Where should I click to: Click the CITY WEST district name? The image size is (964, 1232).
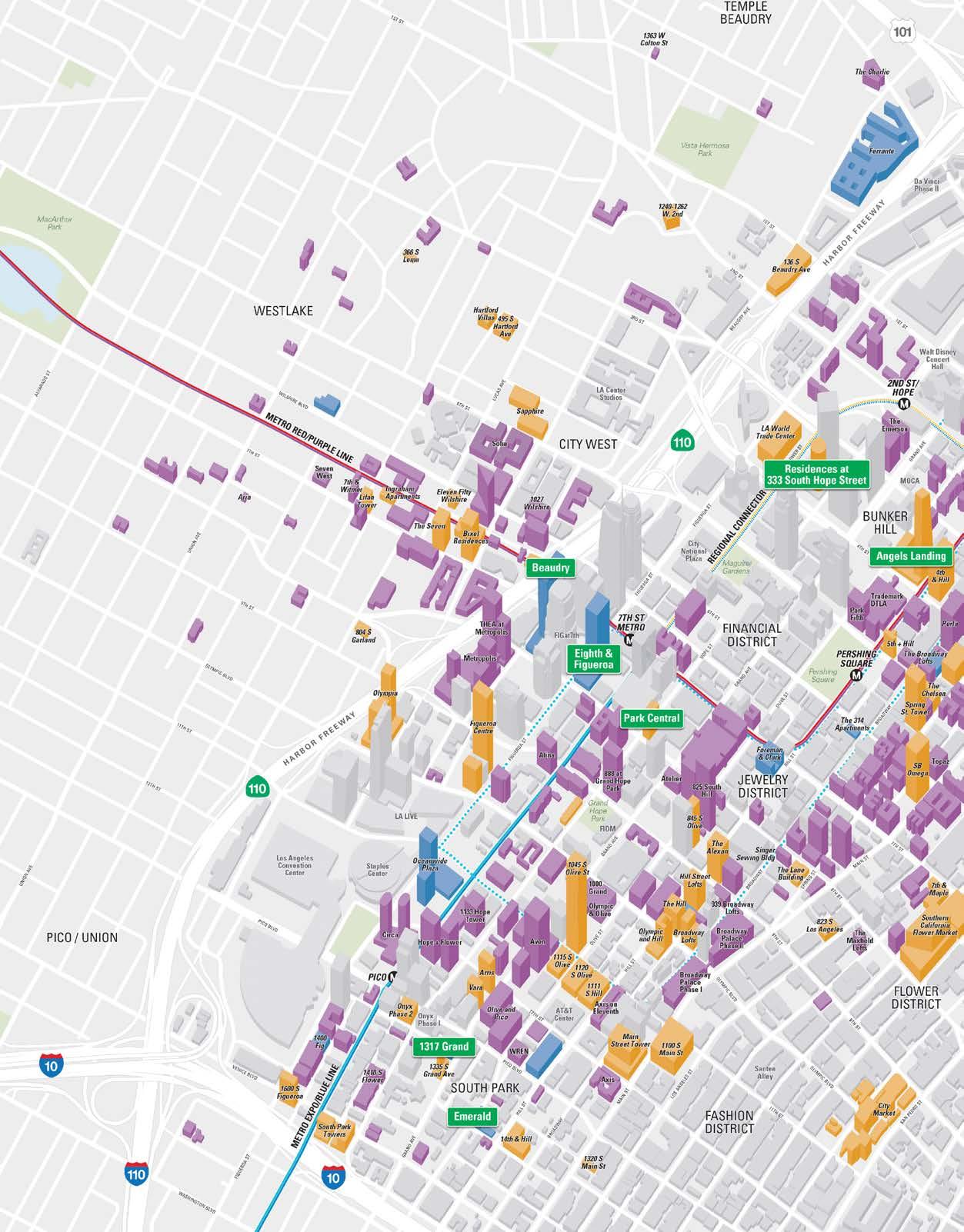[x=589, y=444]
